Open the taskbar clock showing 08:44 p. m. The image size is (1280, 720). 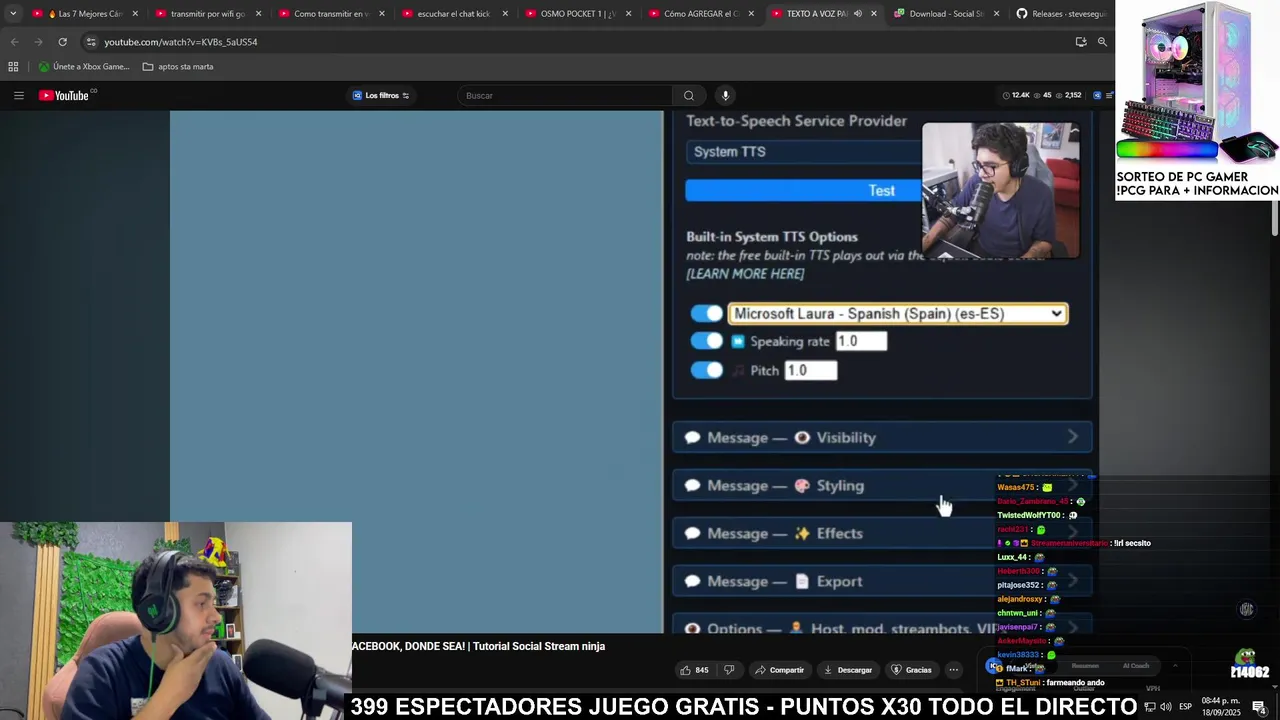pyautogui.click(x=1221, y=707)
